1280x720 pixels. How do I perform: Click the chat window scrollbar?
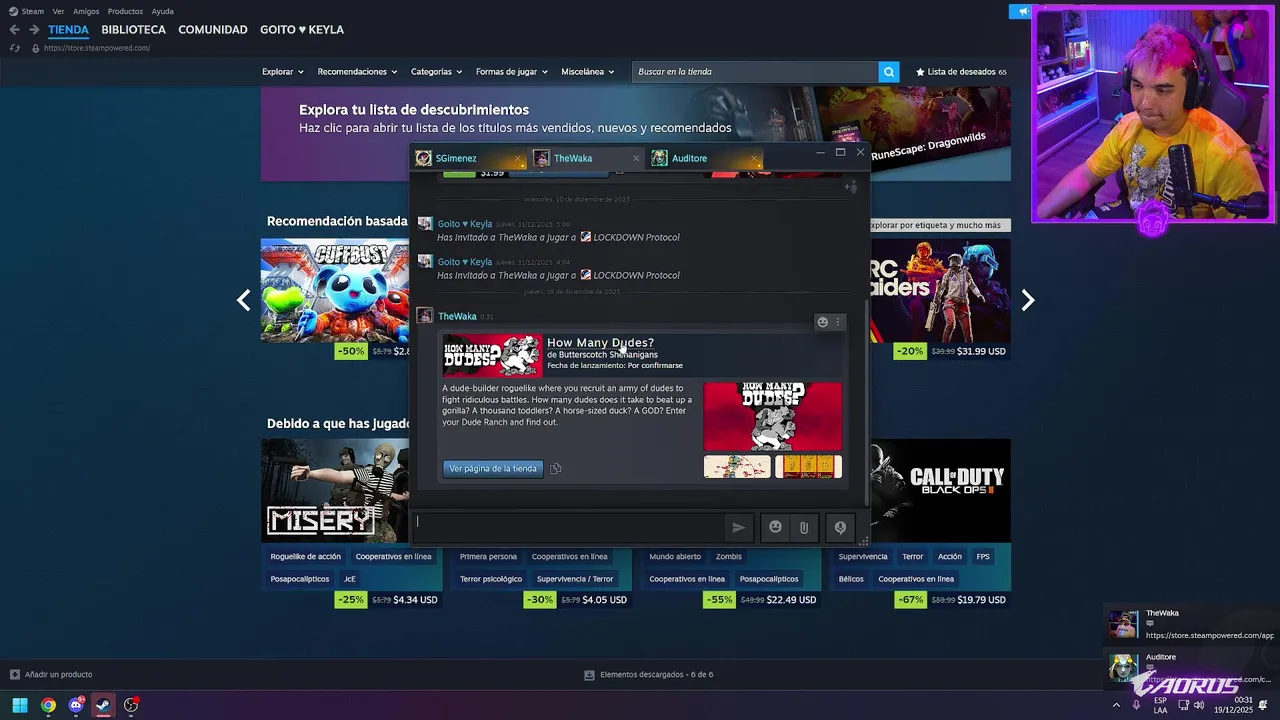[x=866, y=400]
